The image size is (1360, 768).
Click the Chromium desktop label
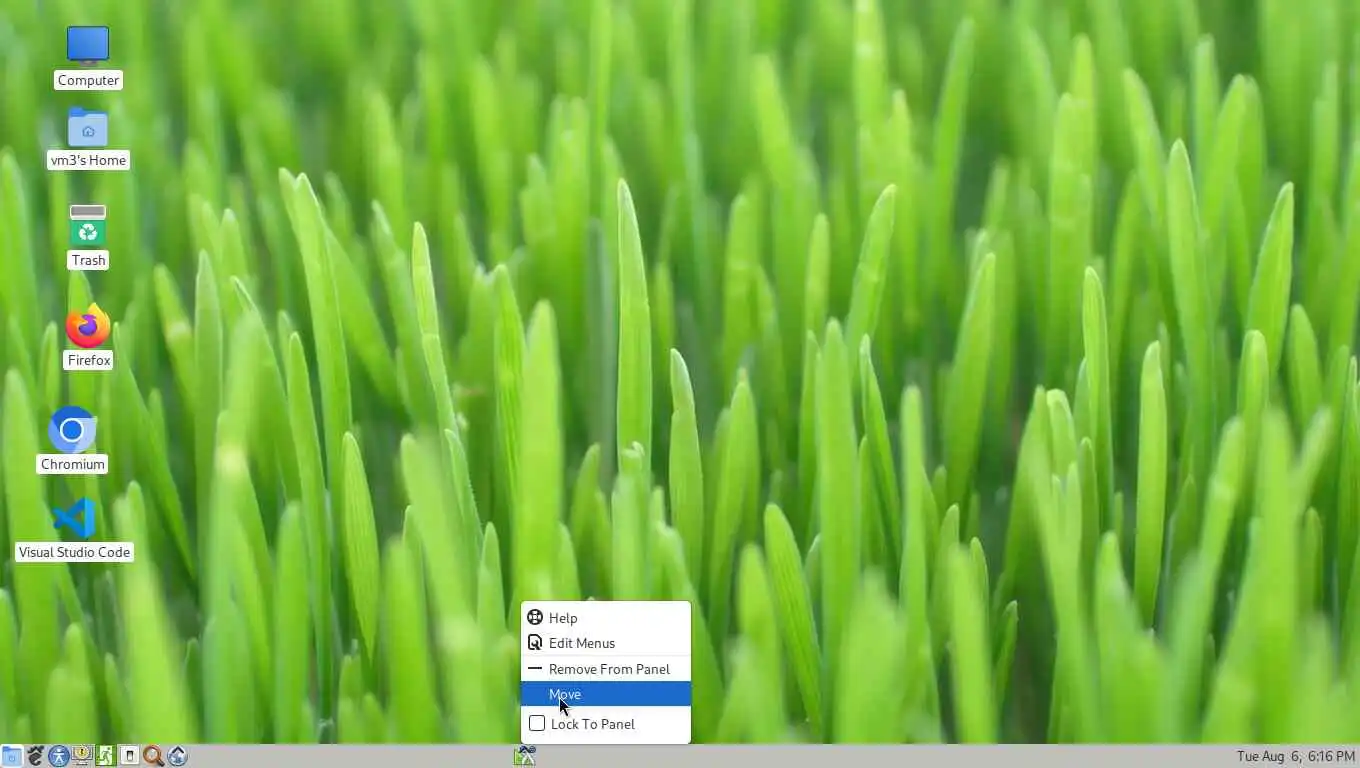click(72, 464)
